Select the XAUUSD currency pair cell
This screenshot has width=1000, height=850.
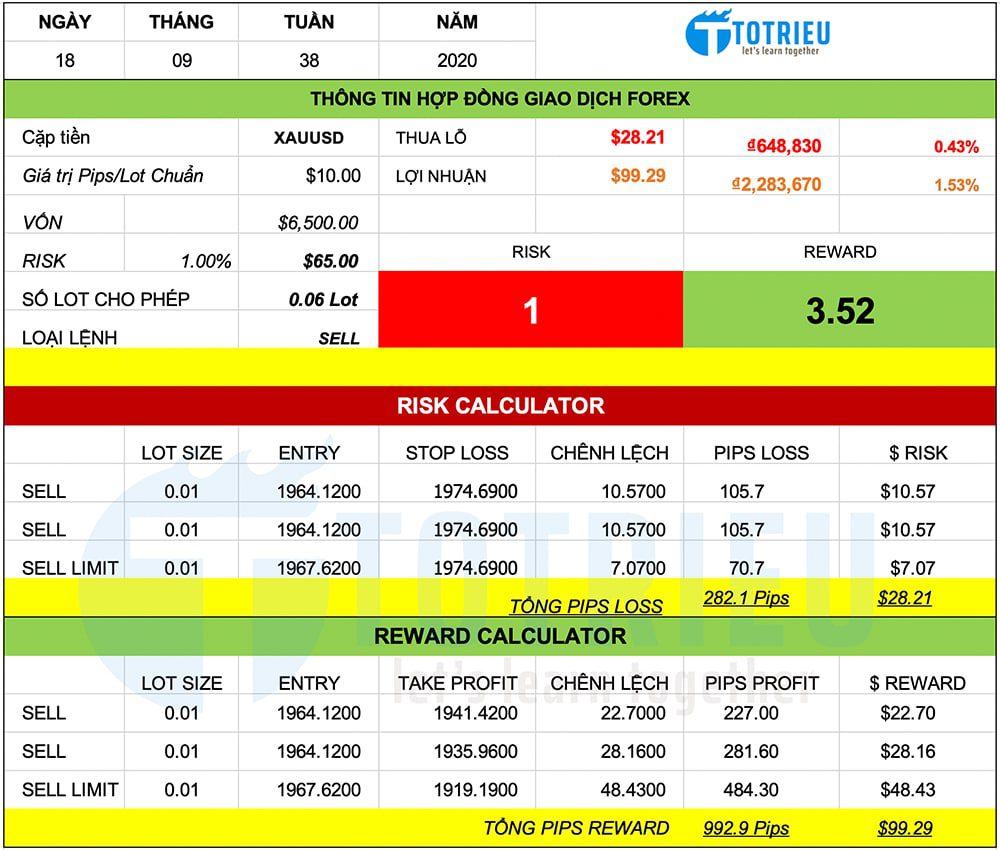tap(309, 138)
